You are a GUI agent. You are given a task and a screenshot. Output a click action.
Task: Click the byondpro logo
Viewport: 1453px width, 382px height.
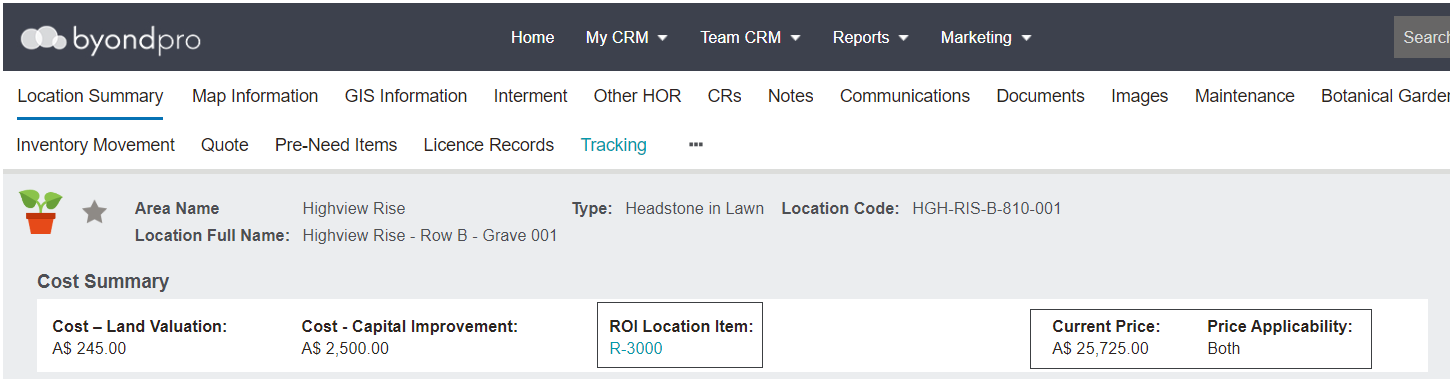pos(111,38)
